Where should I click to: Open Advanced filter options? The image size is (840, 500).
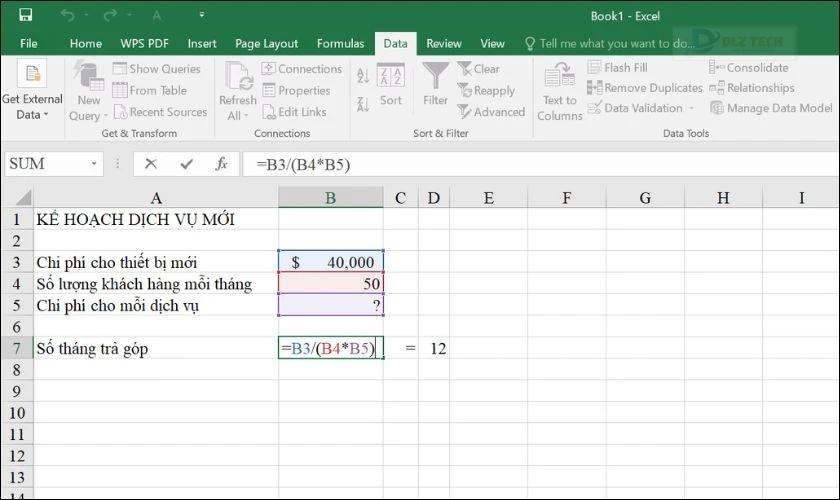[x=491, y=111]
